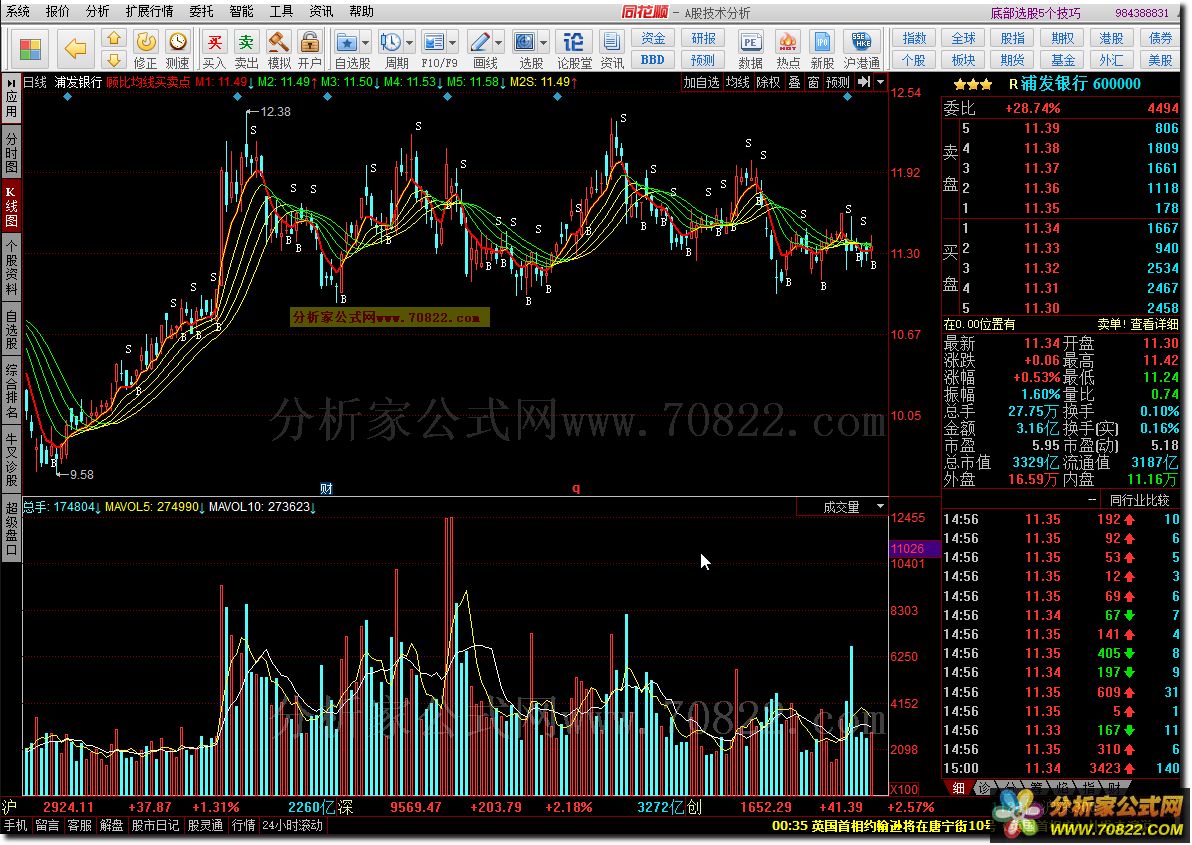Viewport: 1192px width, 845px height.
Task: Click 24小时滚动 in the bottom bar
Action: [292, 825]
